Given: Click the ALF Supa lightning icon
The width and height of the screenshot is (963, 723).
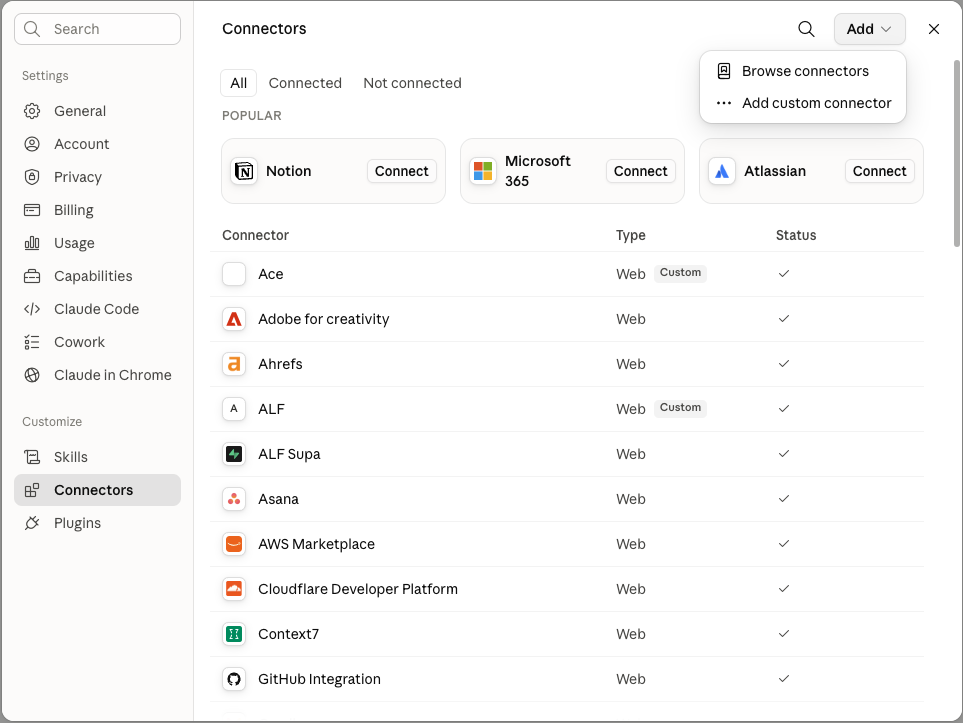Looking at the screenshot, I should tap(234, 455).
